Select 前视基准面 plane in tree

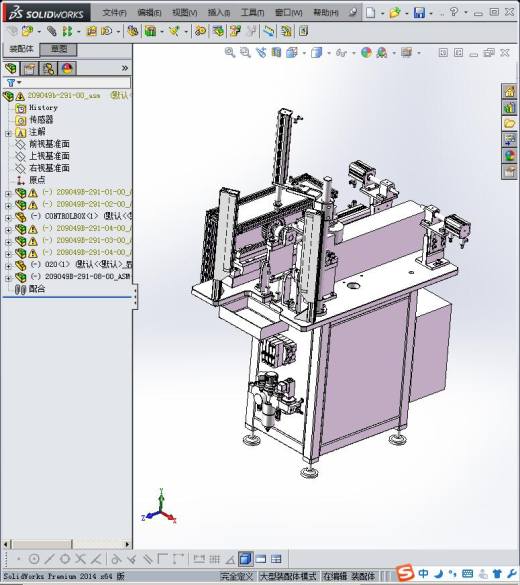point(49,144)
